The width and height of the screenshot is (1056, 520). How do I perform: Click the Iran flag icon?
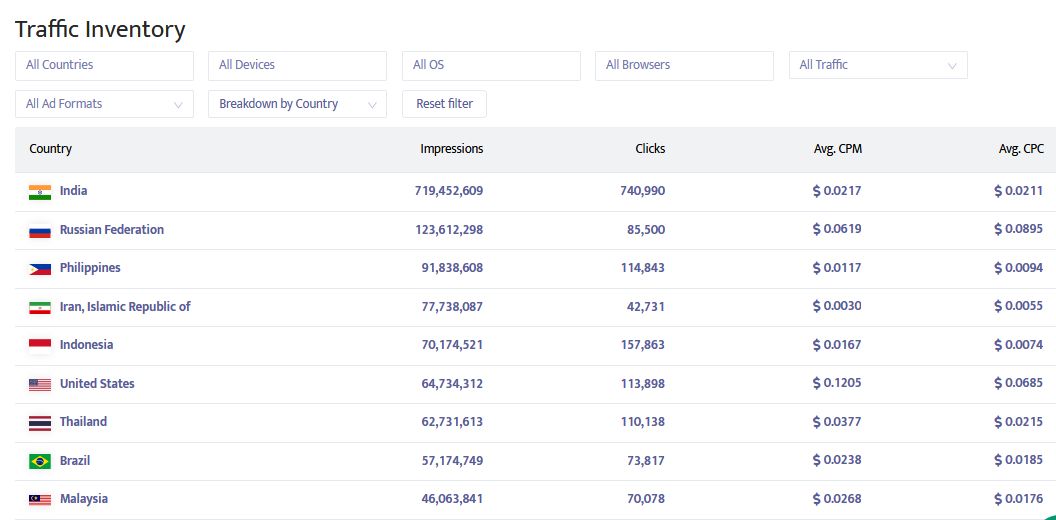[x=40, y=308]
